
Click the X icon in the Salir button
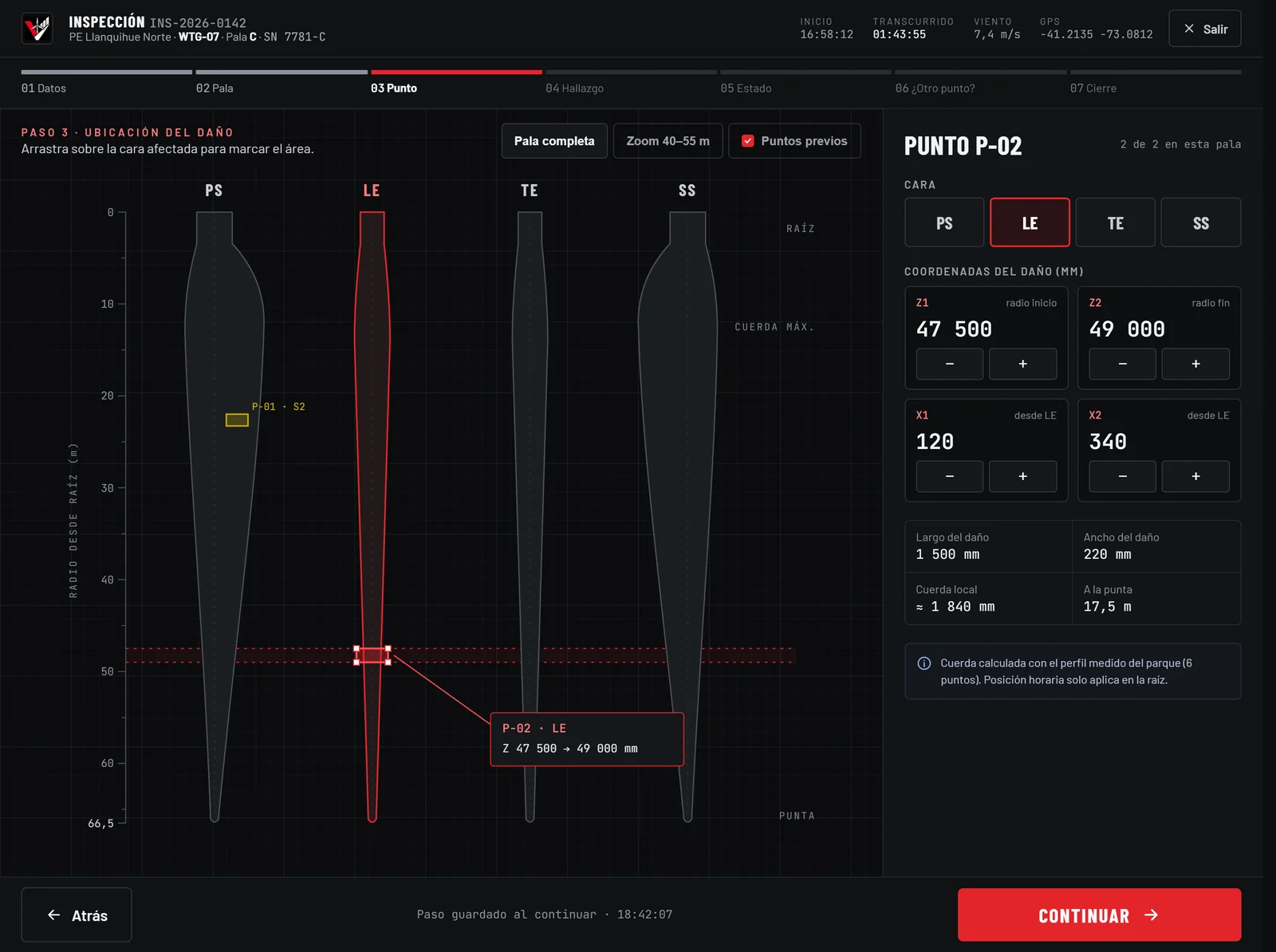point(1189,29)
